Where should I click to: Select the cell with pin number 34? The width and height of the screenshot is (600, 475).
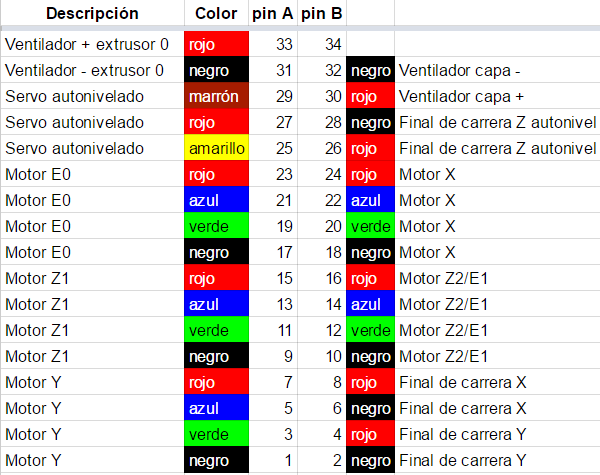(322, 44)
